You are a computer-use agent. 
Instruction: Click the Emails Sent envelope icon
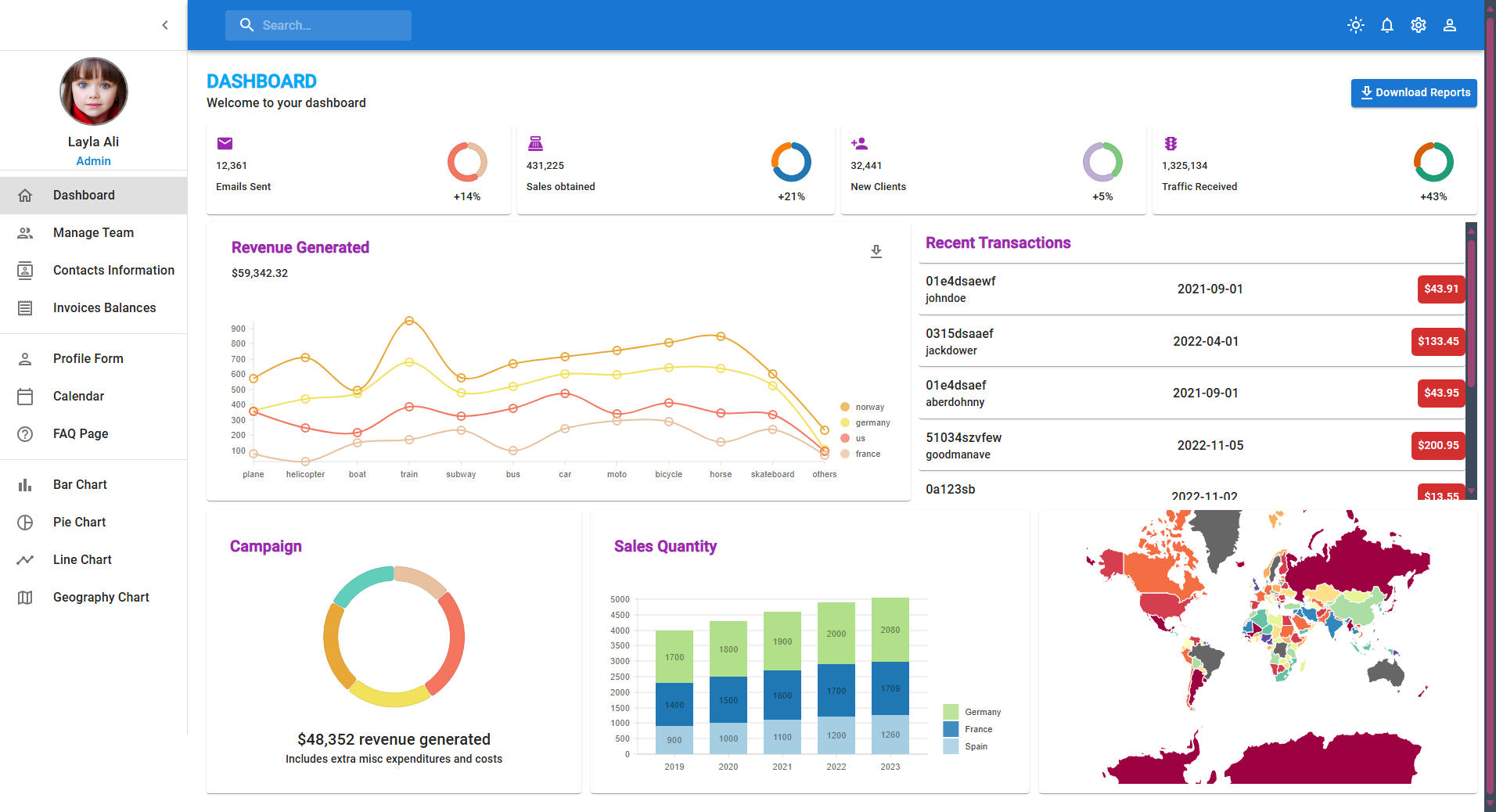pyautogui.click(x=225, y=143)
